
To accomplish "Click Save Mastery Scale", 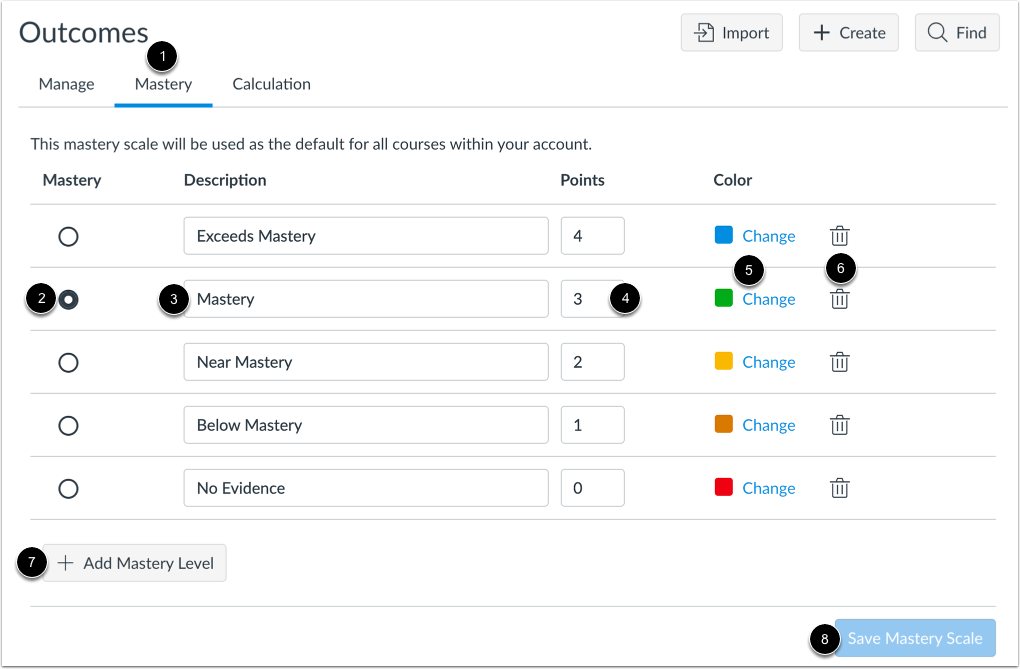I will click(914, 637).
